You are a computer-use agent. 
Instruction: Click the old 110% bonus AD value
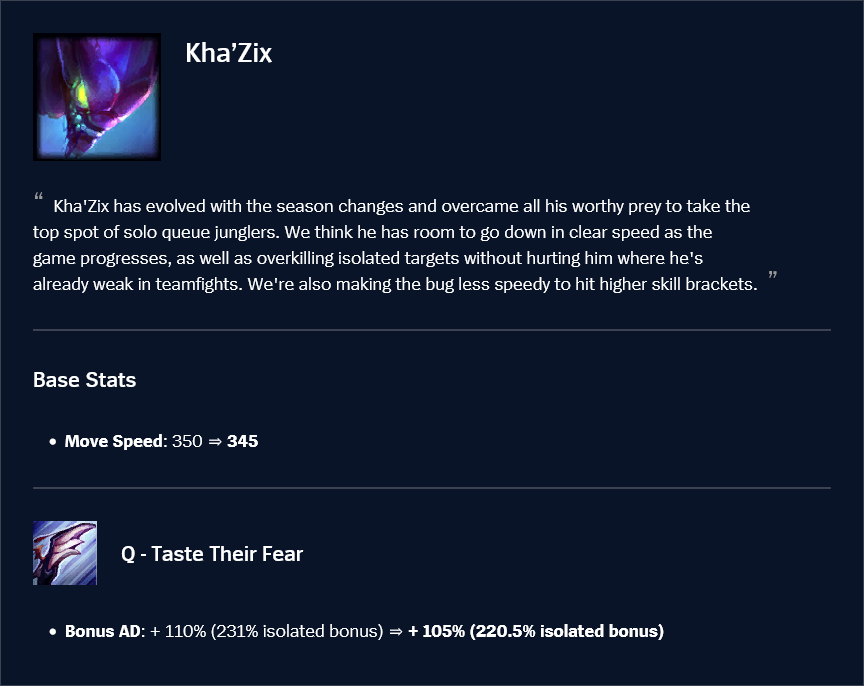point(179,632)
